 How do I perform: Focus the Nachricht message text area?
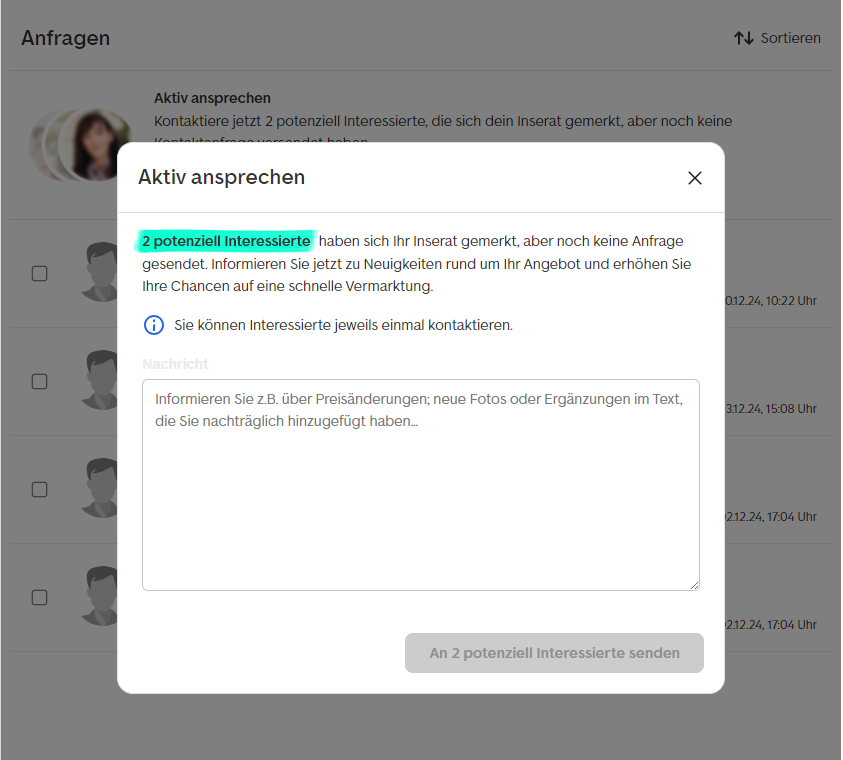[x=420, y=485]
